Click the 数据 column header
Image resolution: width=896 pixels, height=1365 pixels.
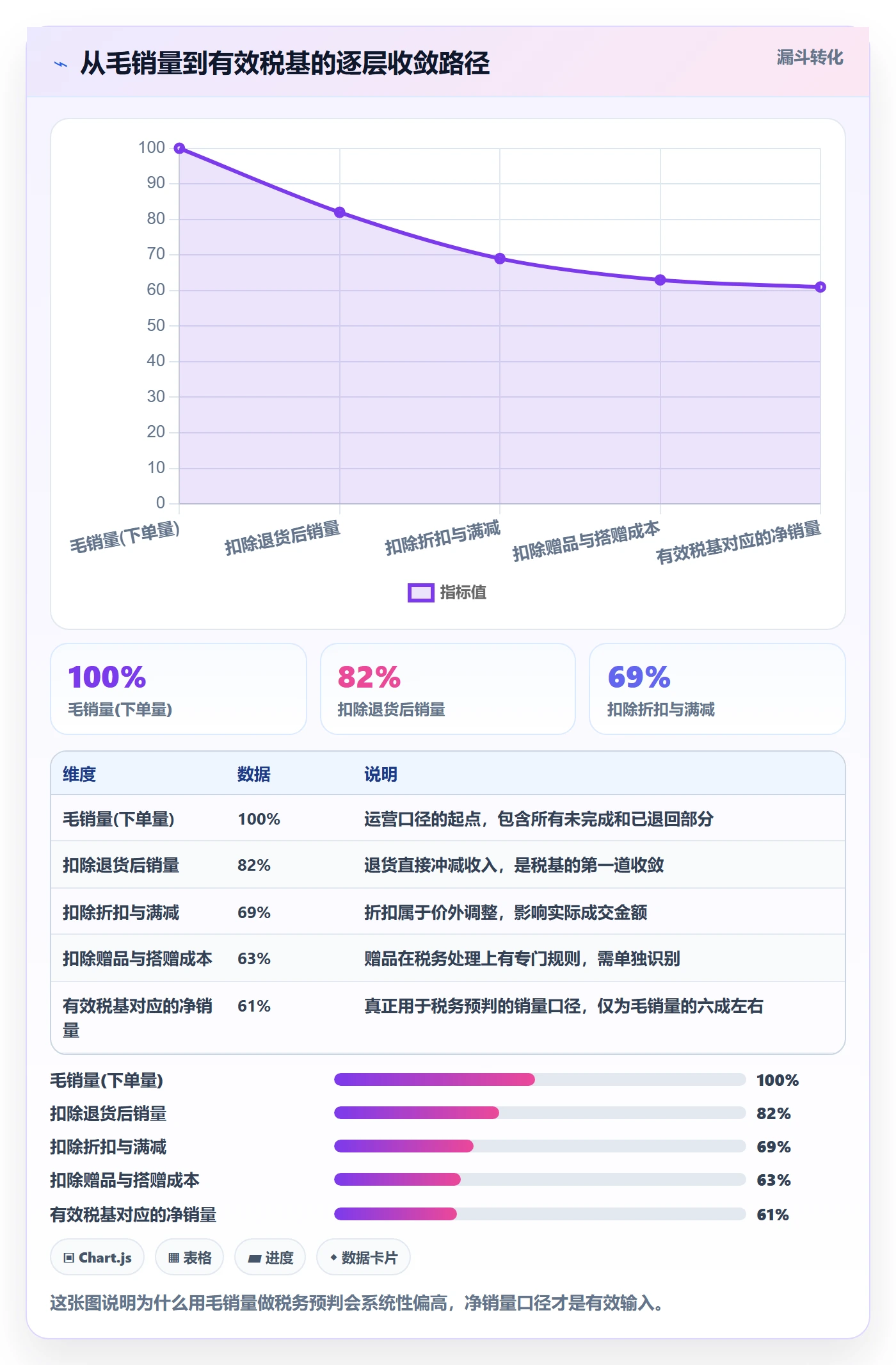coord(254,774)
